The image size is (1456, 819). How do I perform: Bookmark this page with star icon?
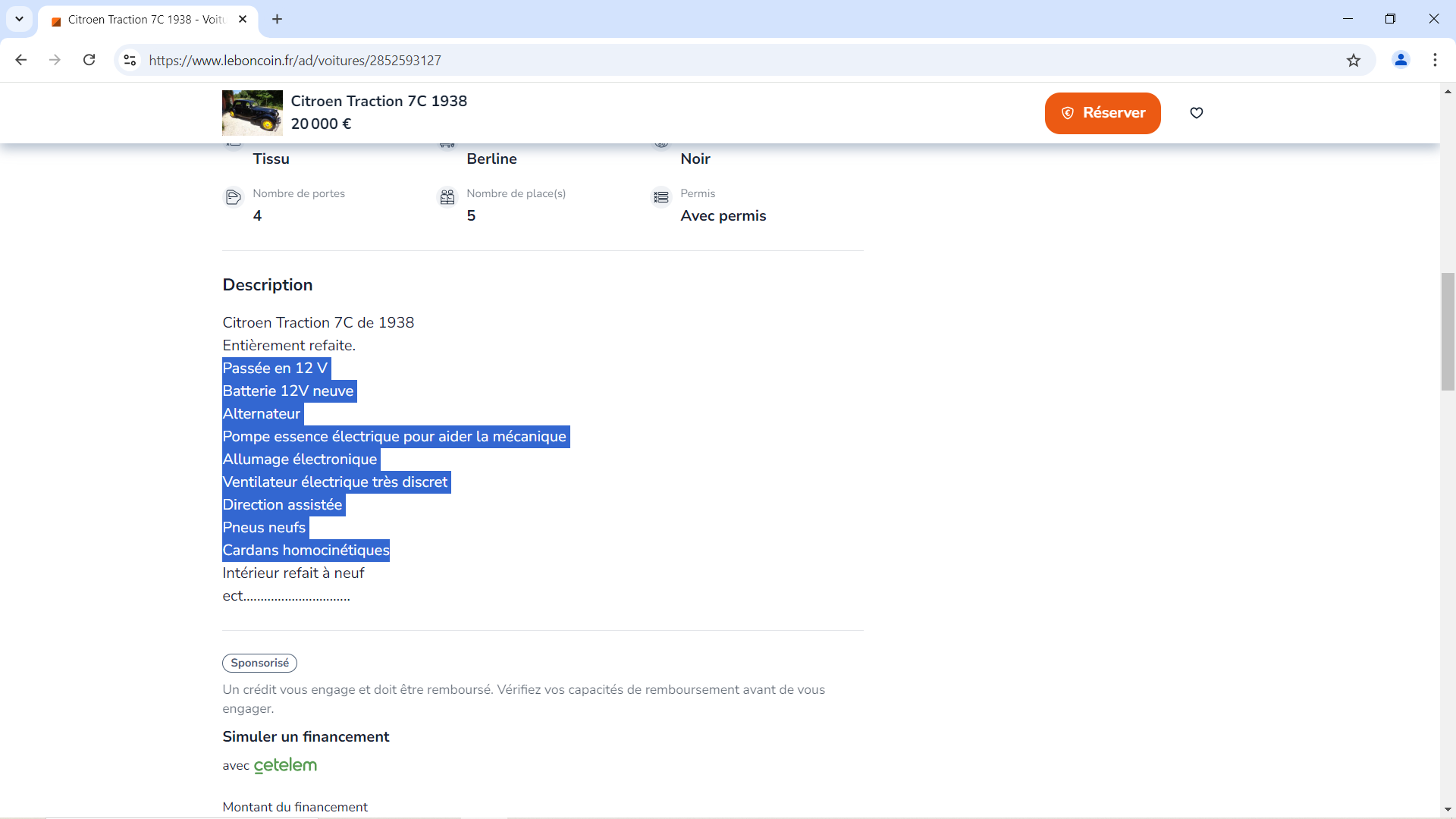(1354, 61)
